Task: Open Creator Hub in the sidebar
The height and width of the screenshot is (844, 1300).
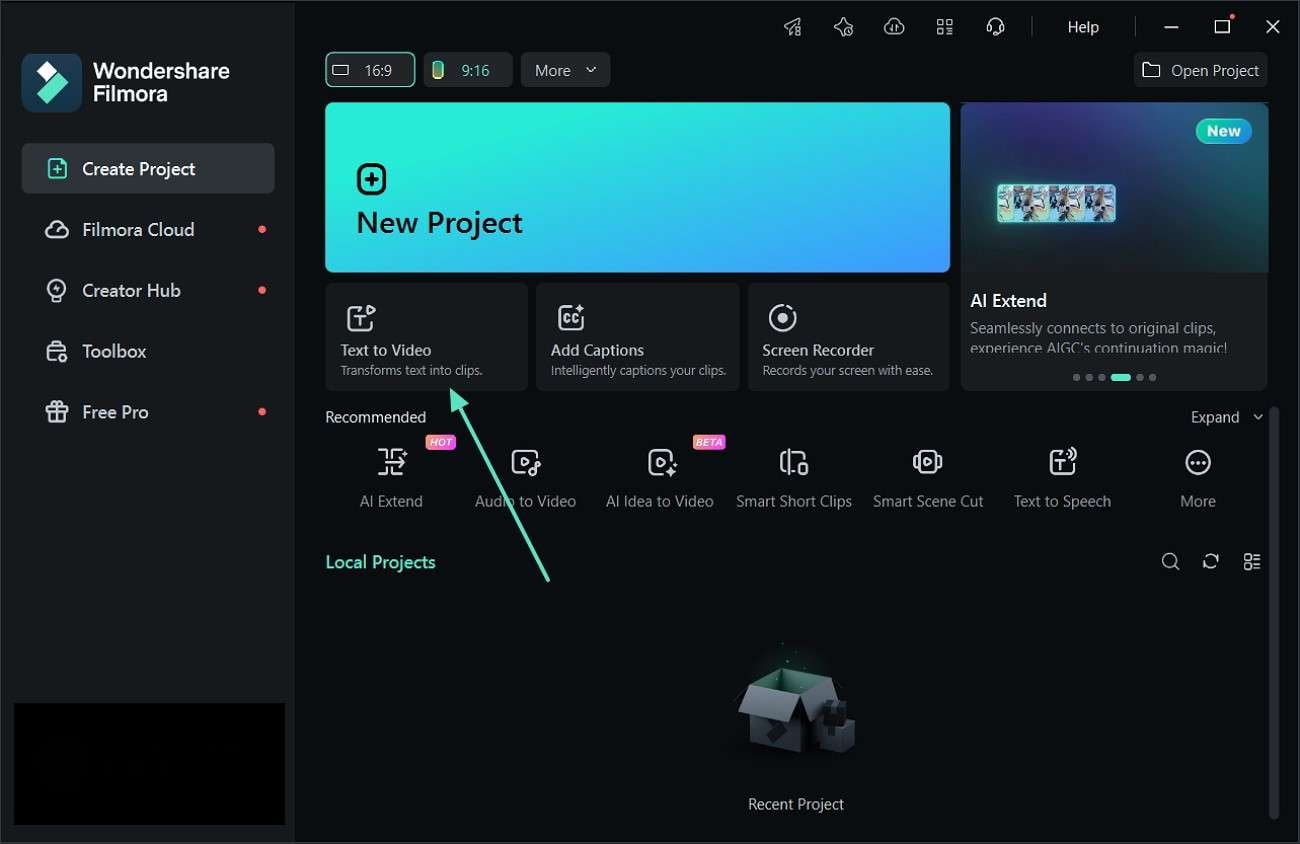Action: click(x=148, y=291)
